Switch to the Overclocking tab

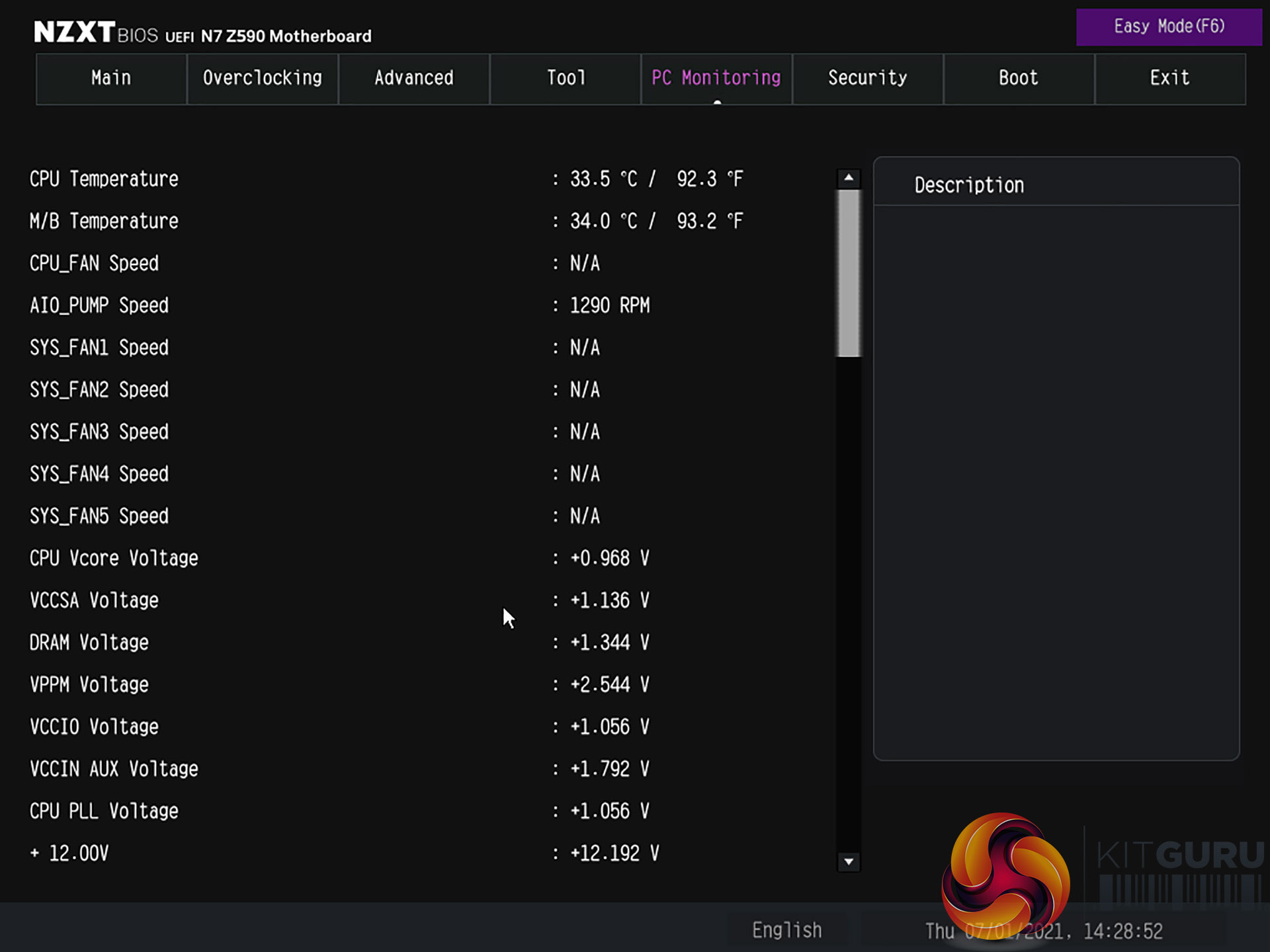point(263,78)
